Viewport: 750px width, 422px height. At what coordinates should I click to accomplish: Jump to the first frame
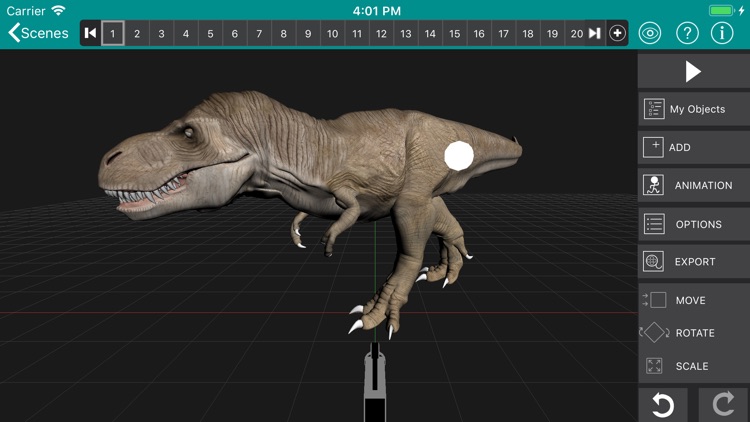click(90, 33)
